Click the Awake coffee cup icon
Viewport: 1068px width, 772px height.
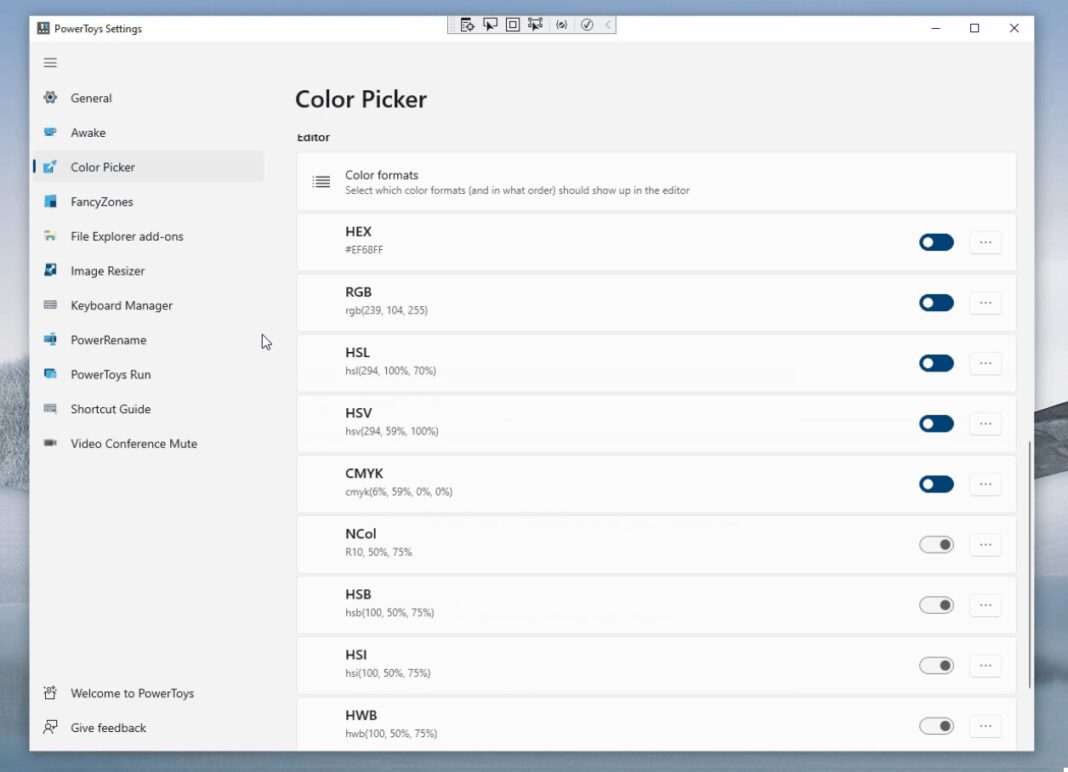(x=50, y=132)
